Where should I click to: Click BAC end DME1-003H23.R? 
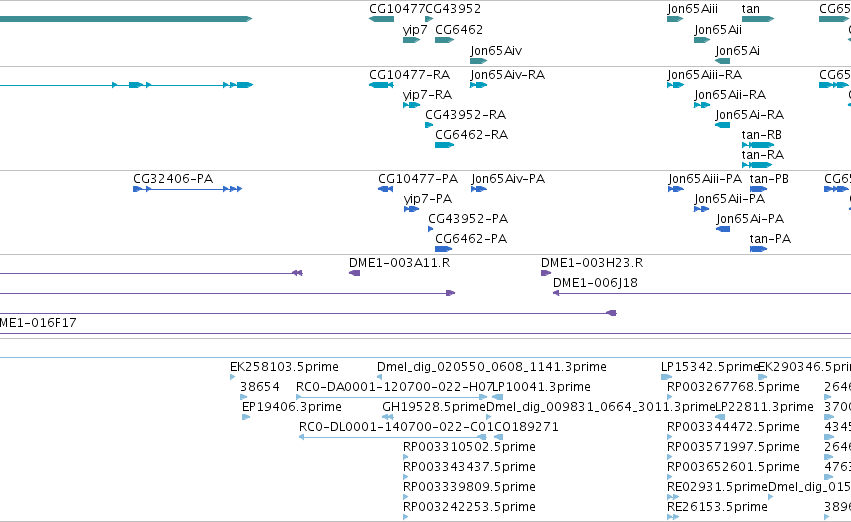pos(592,263)
